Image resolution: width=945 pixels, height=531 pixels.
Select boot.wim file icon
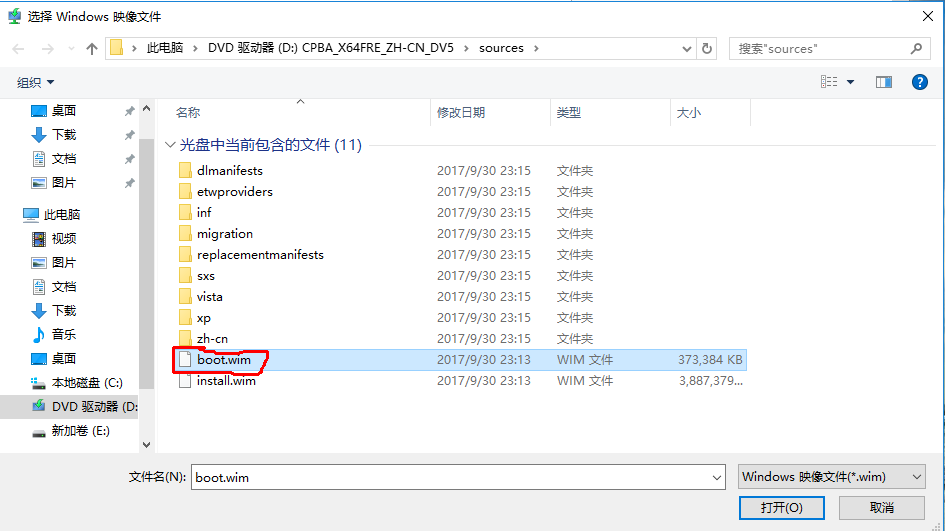185,360
